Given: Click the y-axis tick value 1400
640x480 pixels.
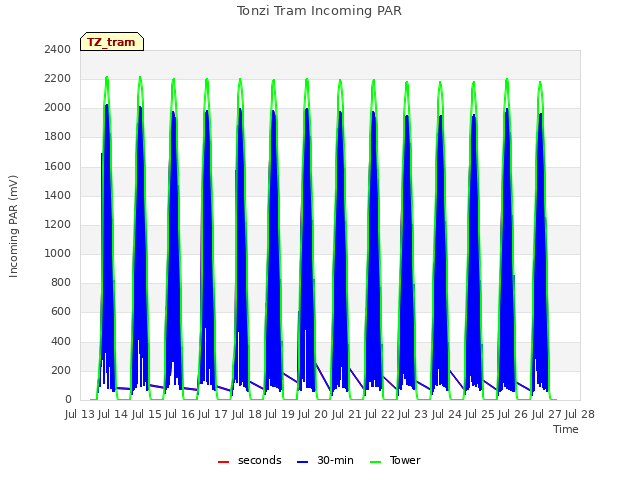Looking at the screenshot, I should (58, 195).
